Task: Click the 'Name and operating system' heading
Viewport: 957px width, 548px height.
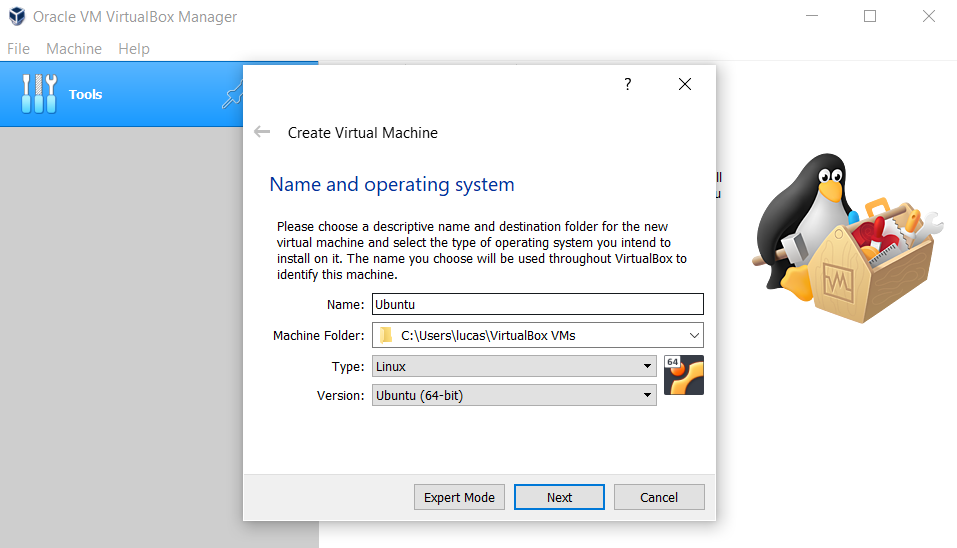Action: 392,184
